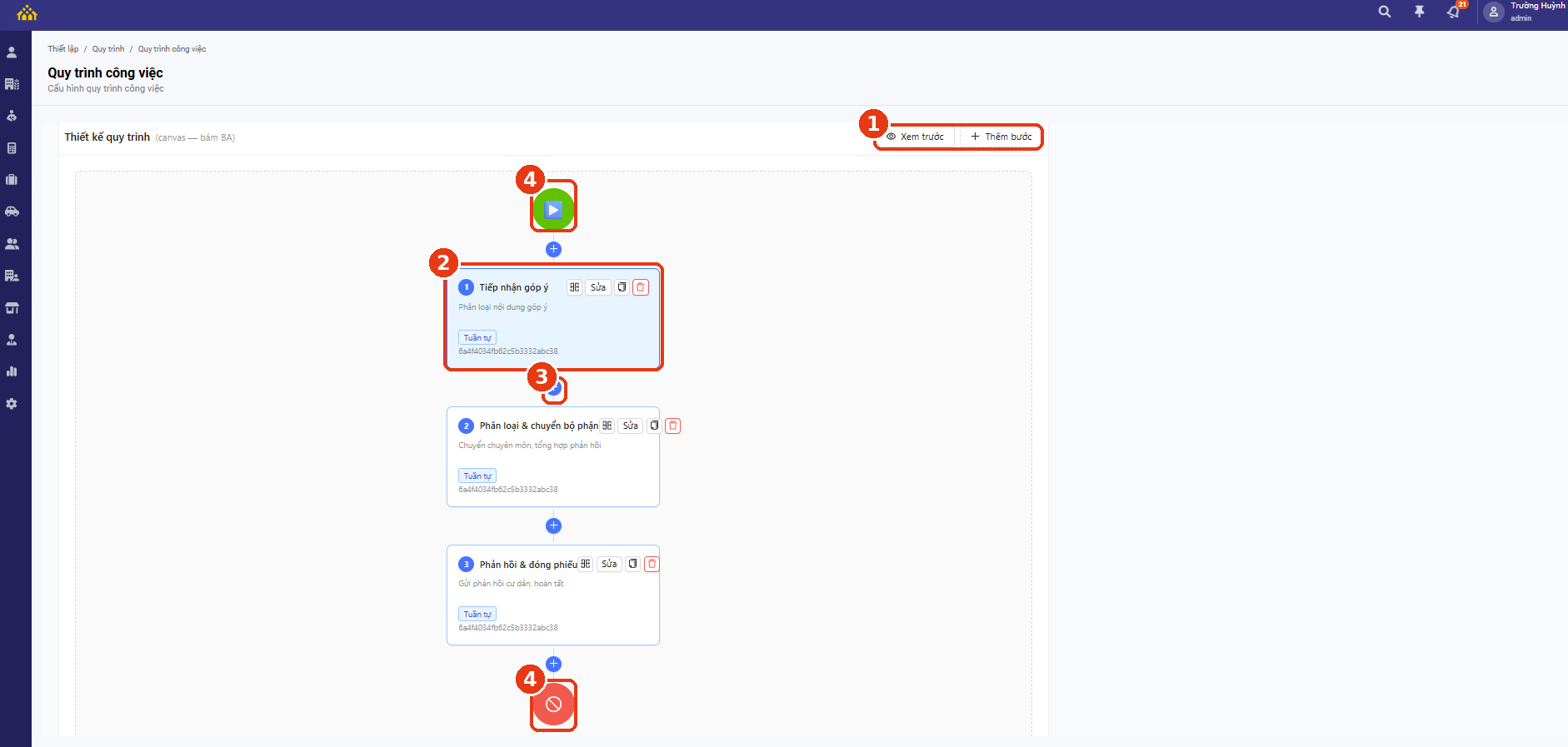The width and height of the screenshot is (1568, 747).
Task: Click Tuần tự tag on Phân loại & chuyển bộ phận
Action: (477, 476)
